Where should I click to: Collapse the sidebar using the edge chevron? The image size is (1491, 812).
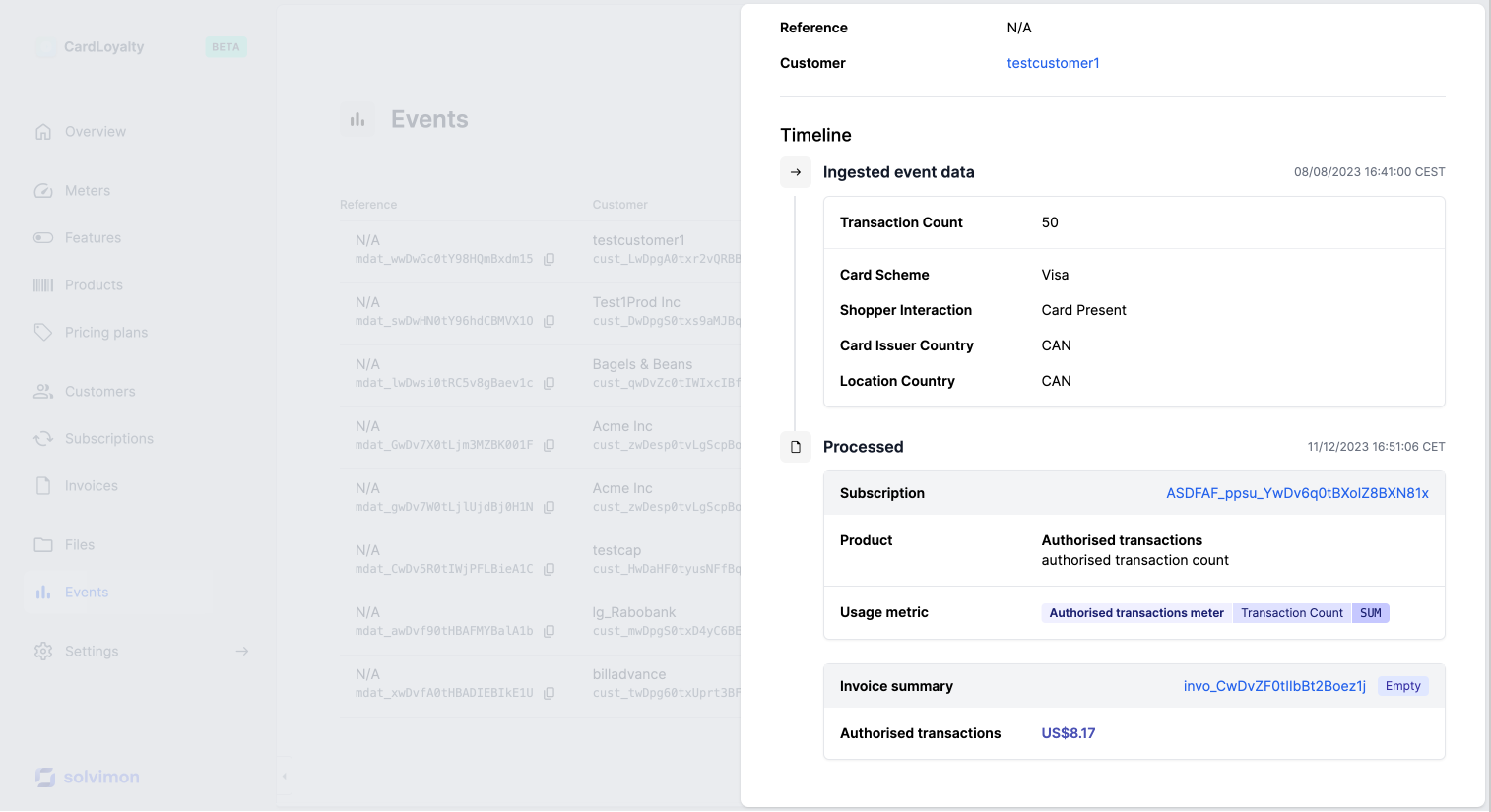pyautogui.click(x=285, y=777)
